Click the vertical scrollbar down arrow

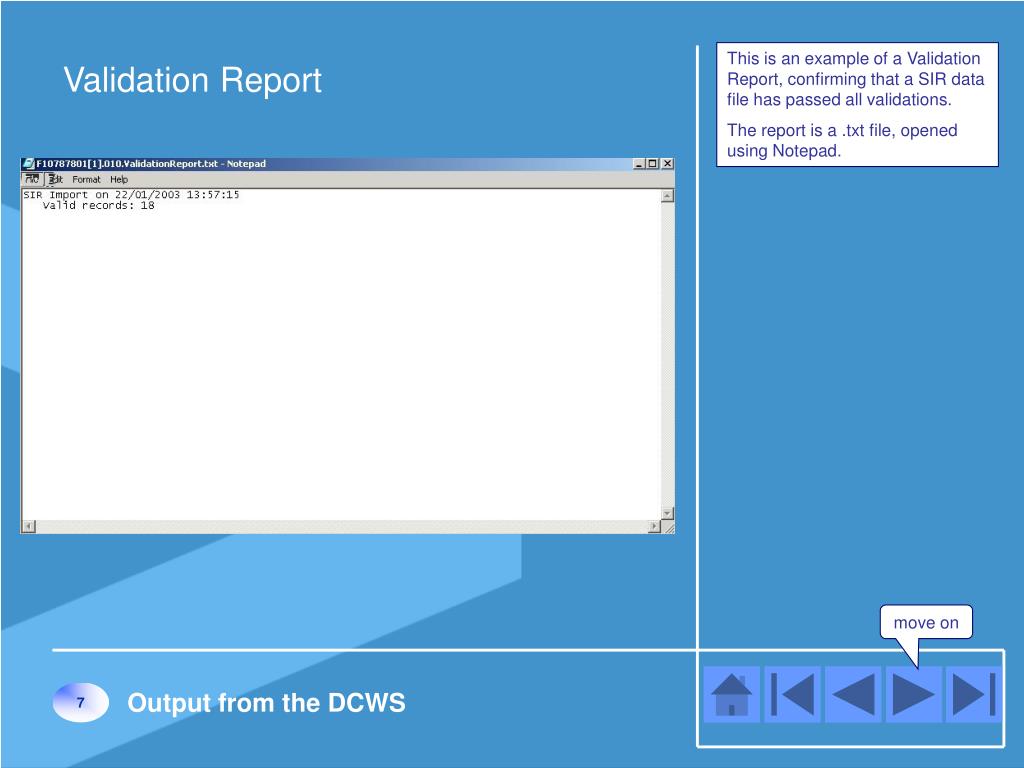point(667,513)
